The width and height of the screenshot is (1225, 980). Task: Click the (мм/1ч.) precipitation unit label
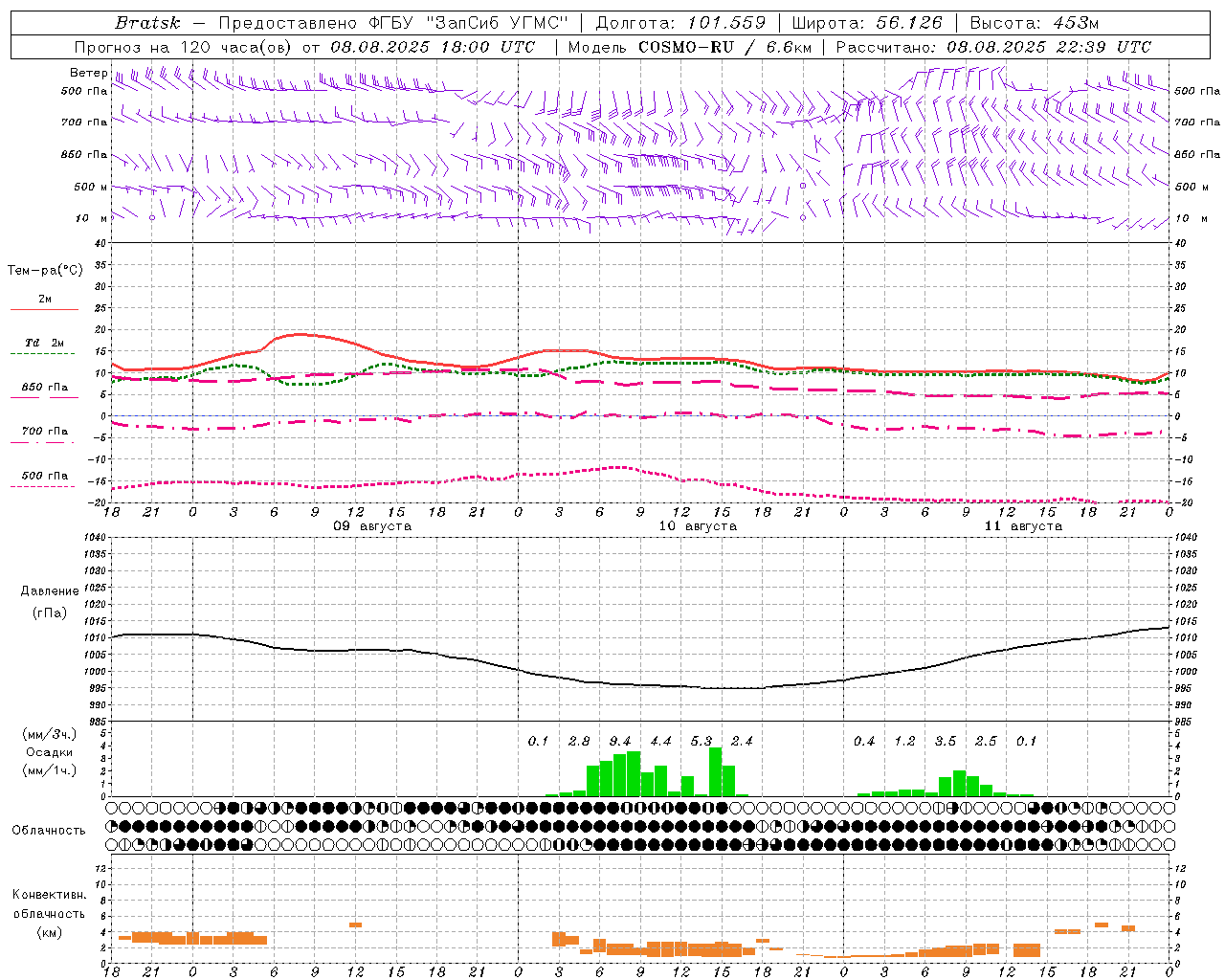click(48, 770)
